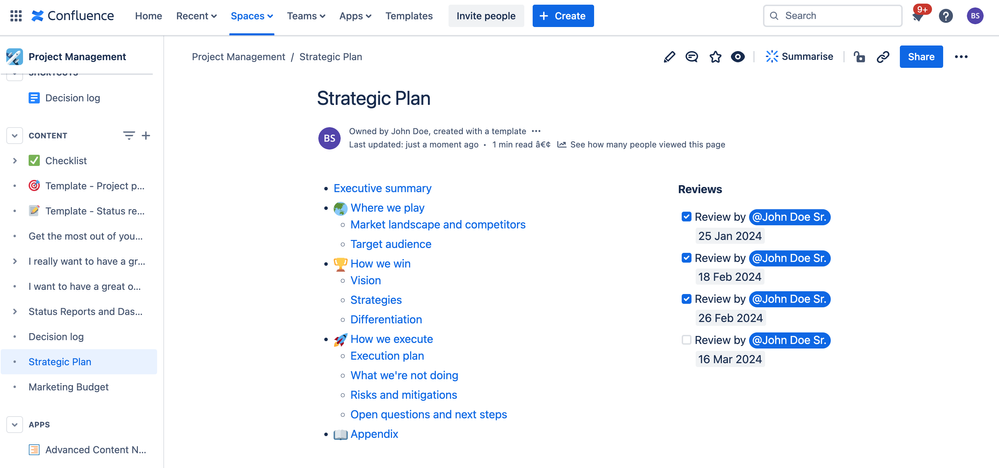
Task: Click @John Doe Sr. mention beside 25 Jan 2024
Action: pyautogui.click(x=789, y=217)
